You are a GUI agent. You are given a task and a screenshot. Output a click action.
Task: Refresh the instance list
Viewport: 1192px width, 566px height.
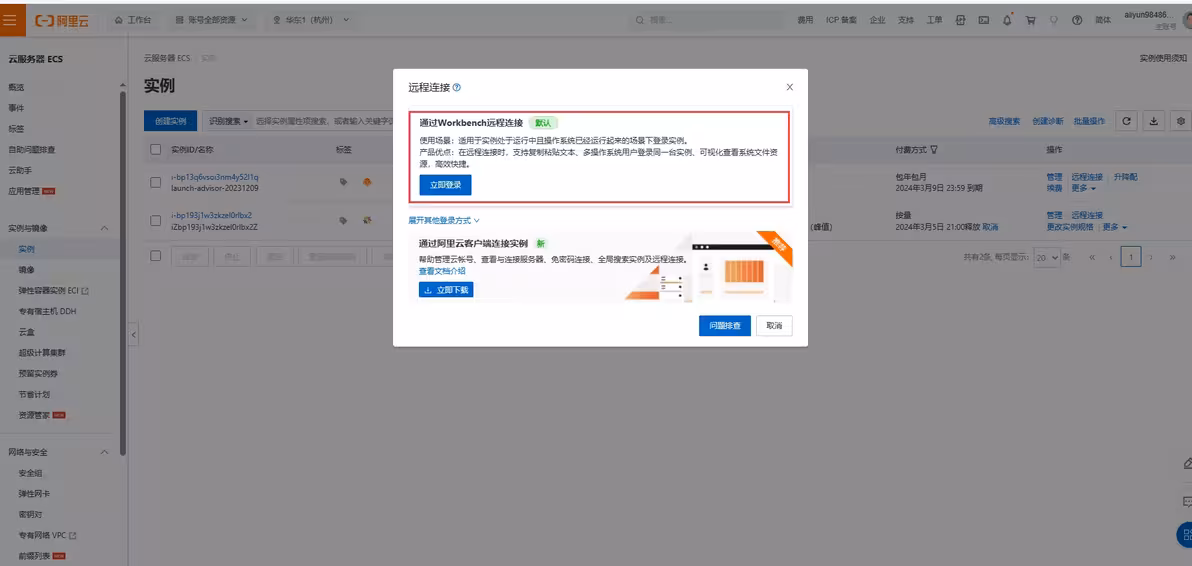click(x=1127, y=121)
